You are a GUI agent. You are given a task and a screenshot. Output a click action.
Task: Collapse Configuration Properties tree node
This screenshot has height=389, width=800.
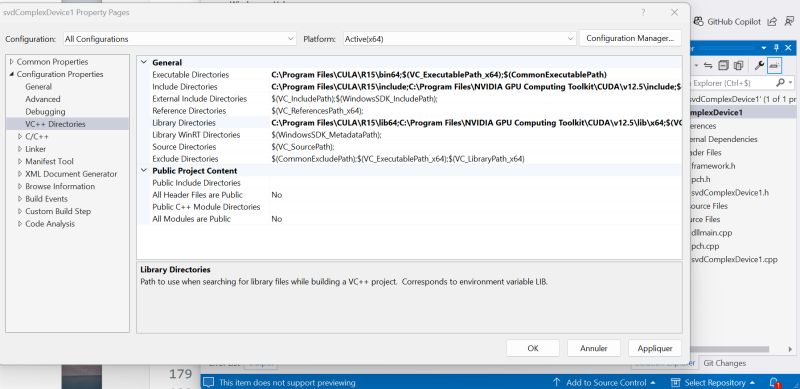coord(12,74)
